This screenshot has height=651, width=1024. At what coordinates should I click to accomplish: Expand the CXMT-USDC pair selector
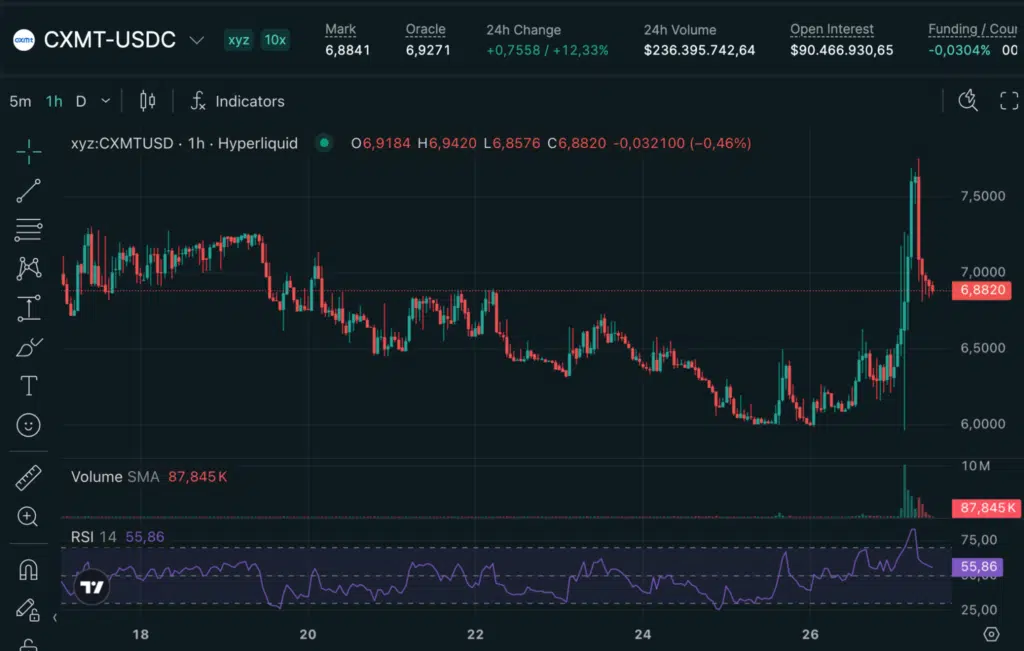pyautogui.click(x=197, y=40)
